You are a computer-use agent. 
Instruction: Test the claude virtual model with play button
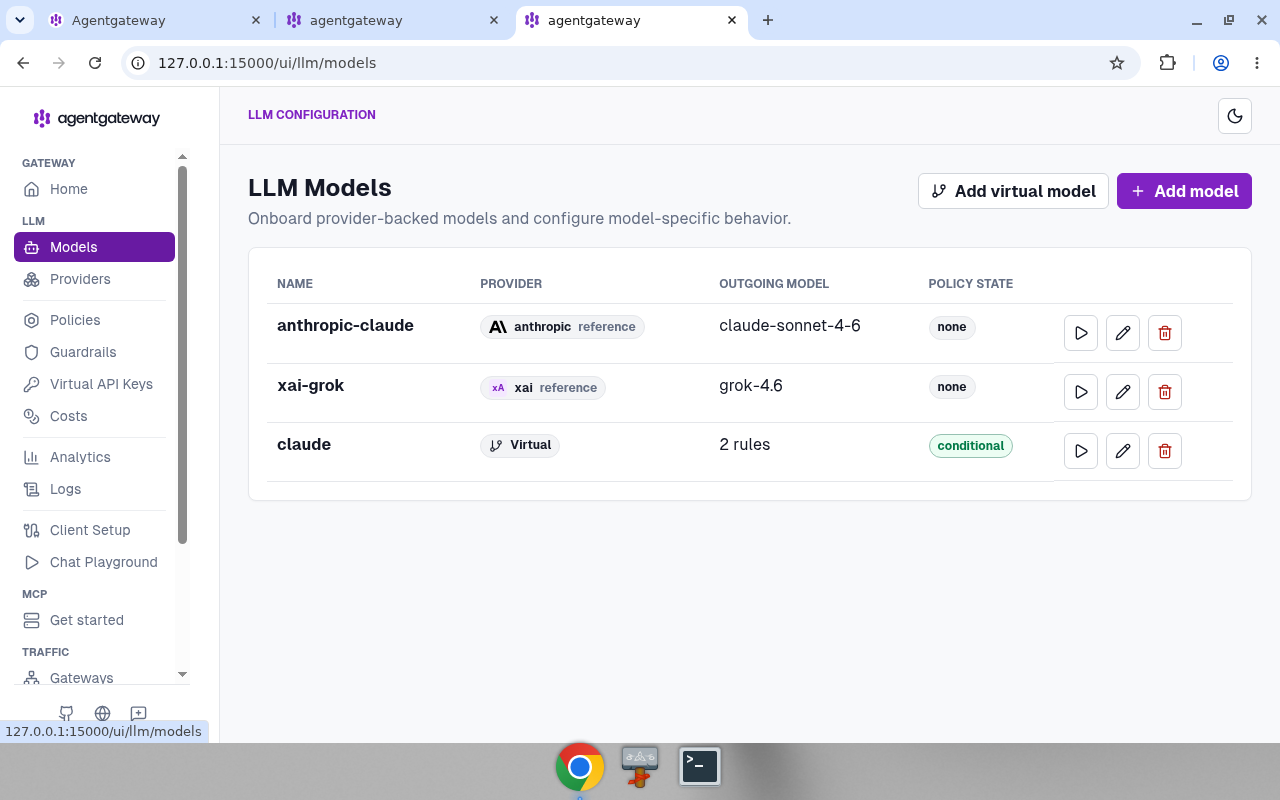(x=1081, y=451)
